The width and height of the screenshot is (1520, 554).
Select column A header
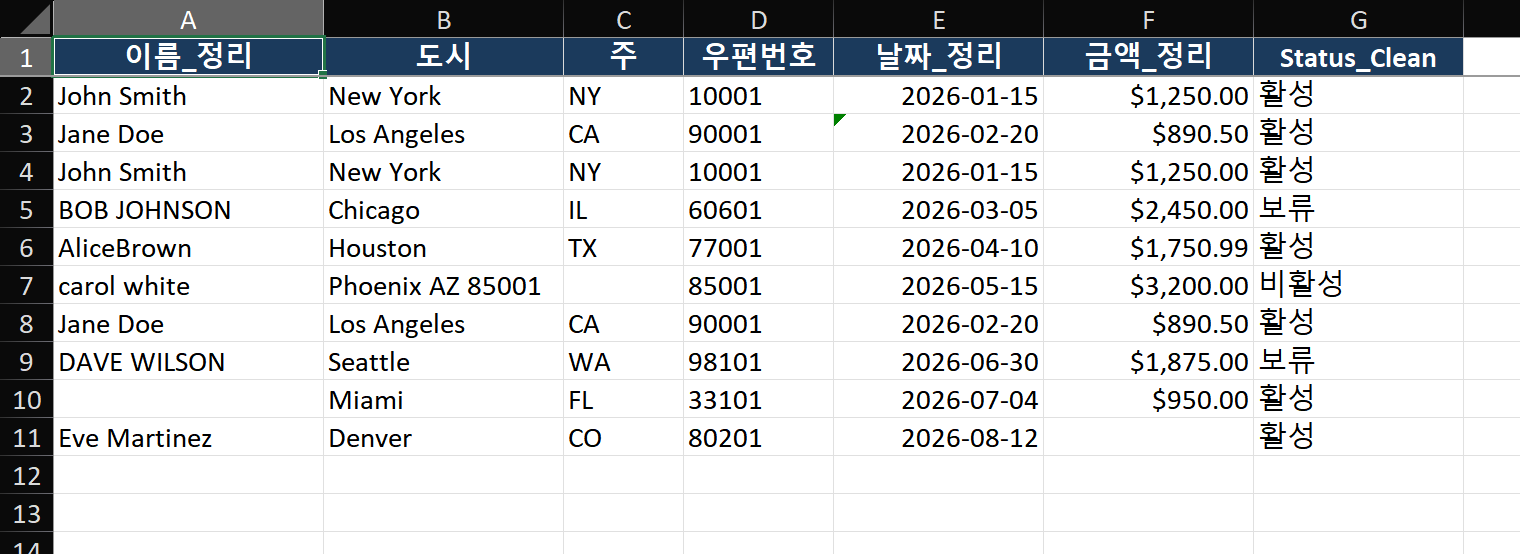[x=188, y=19]
